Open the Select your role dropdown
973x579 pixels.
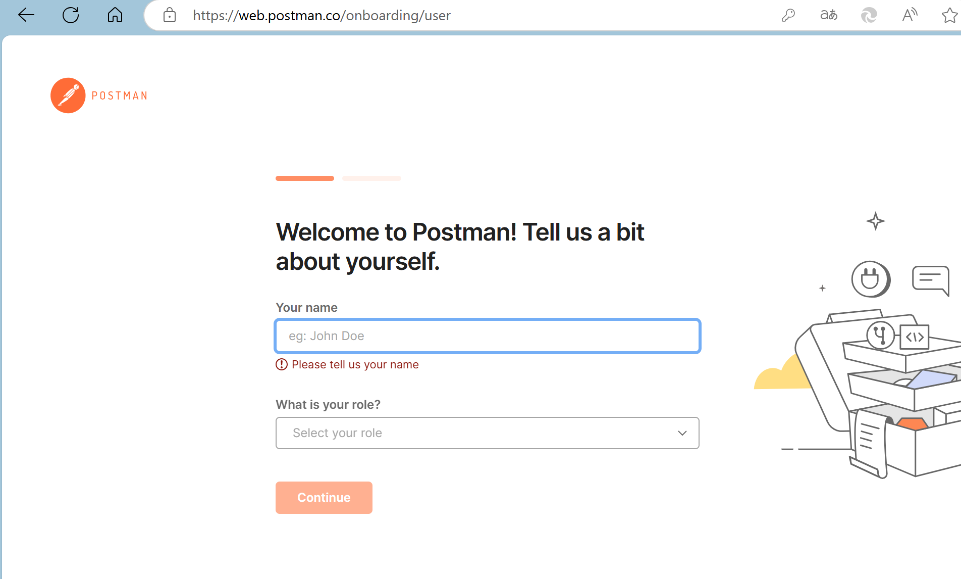point(487,433)
